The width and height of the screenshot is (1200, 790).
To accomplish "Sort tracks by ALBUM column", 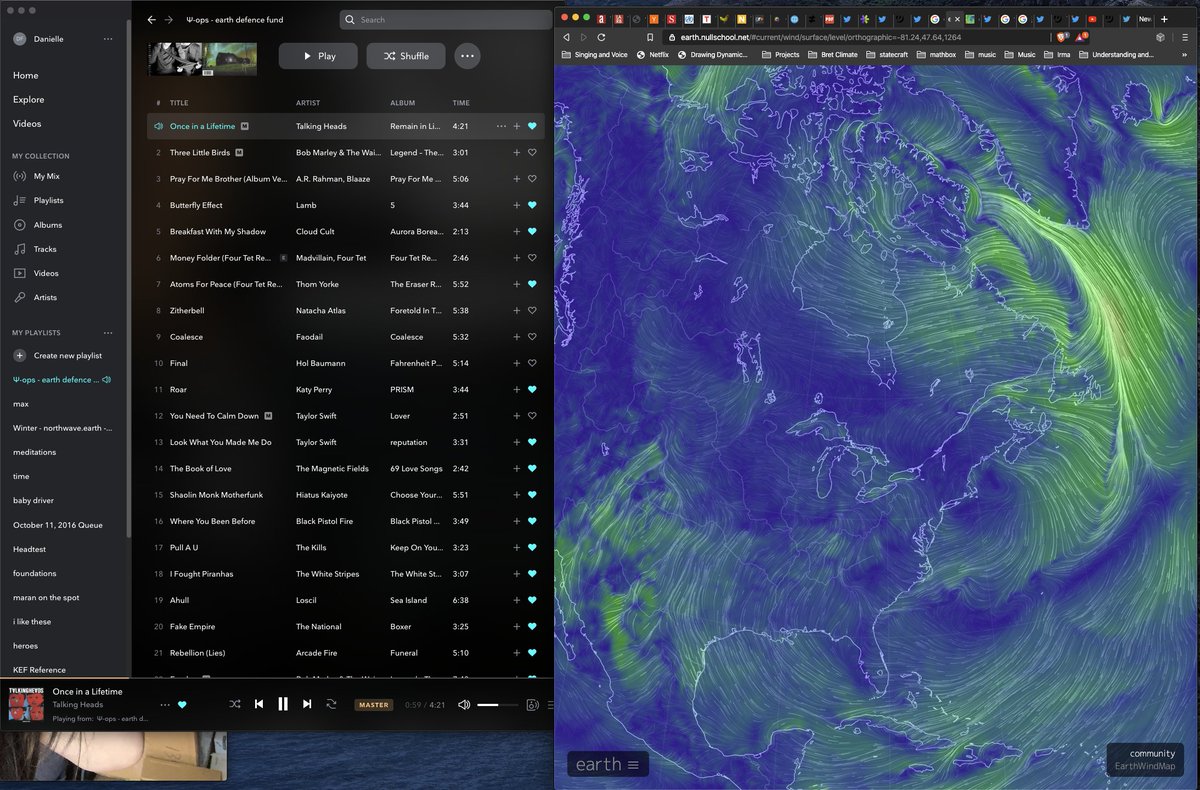I will pos(402,103).
